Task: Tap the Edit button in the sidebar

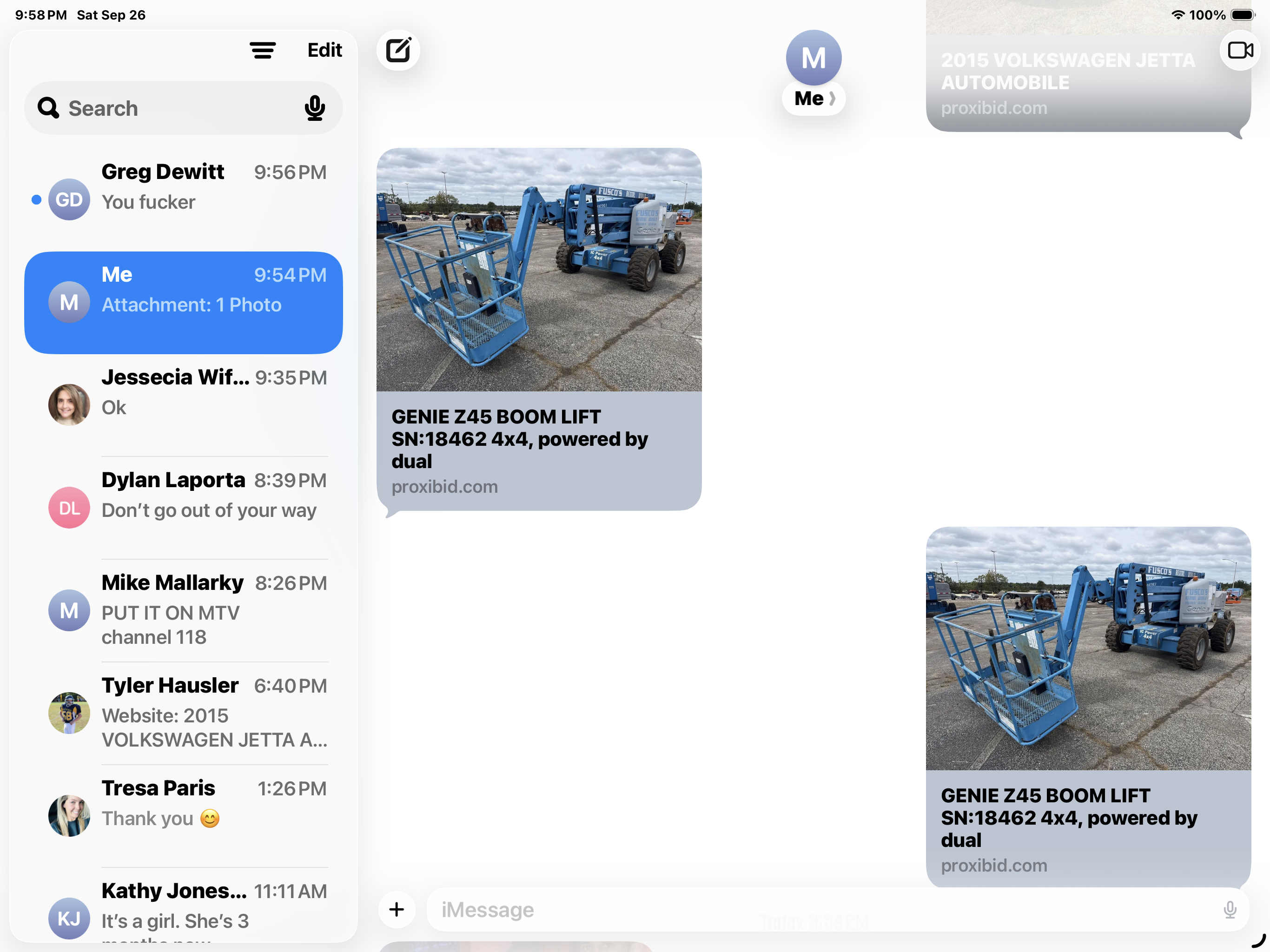Action: click(x=324, y=51)
